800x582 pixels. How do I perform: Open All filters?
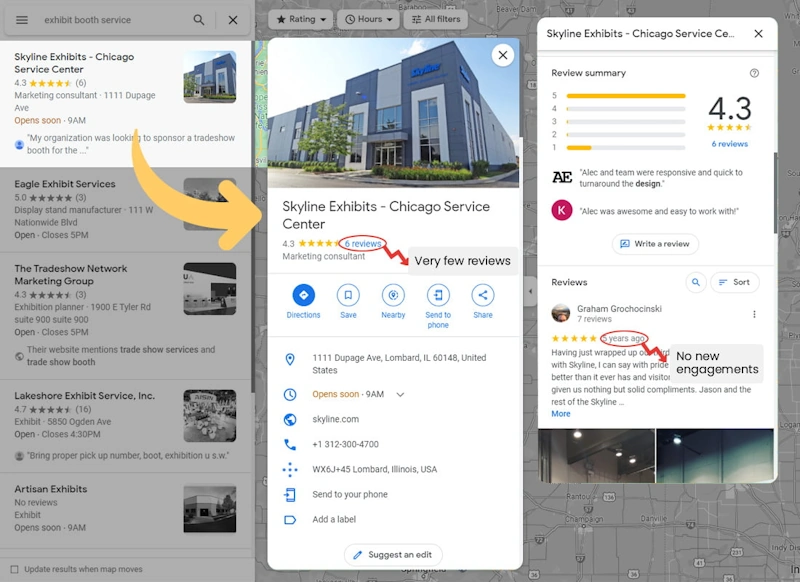[436, 19]
